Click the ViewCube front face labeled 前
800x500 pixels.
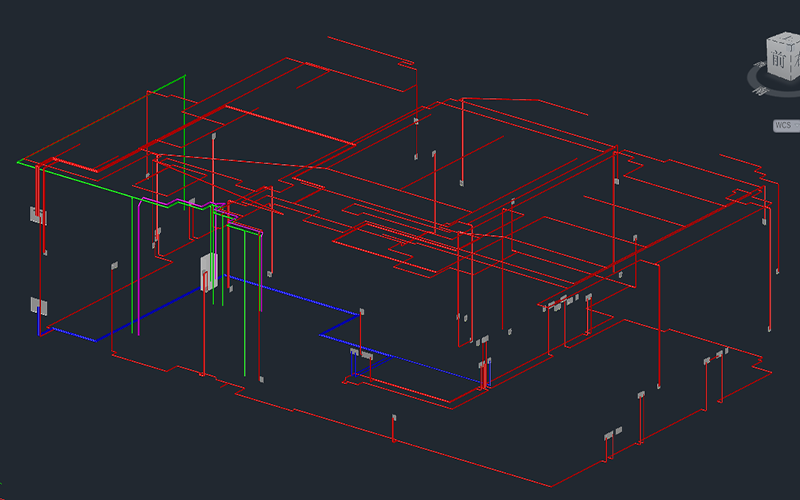pos(779,59)
